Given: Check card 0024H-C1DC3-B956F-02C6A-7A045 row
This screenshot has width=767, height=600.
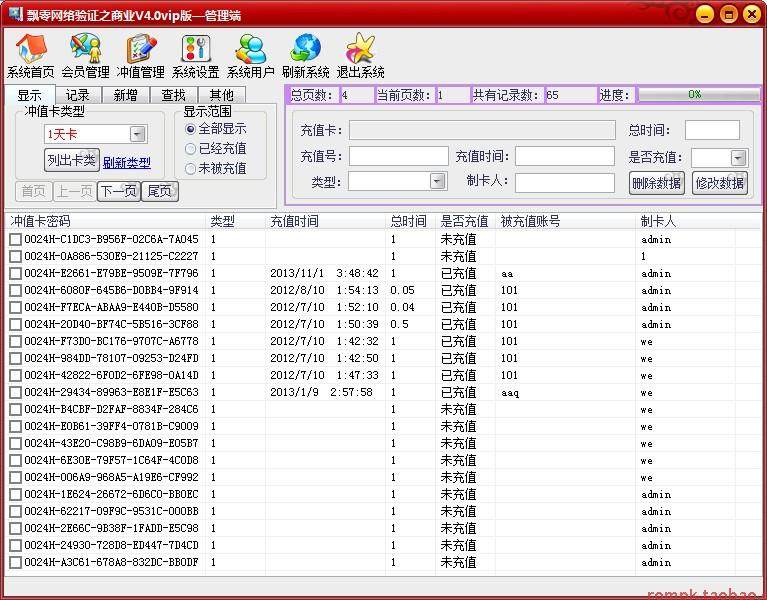Looking at the screenshot, I should [16, 240].
